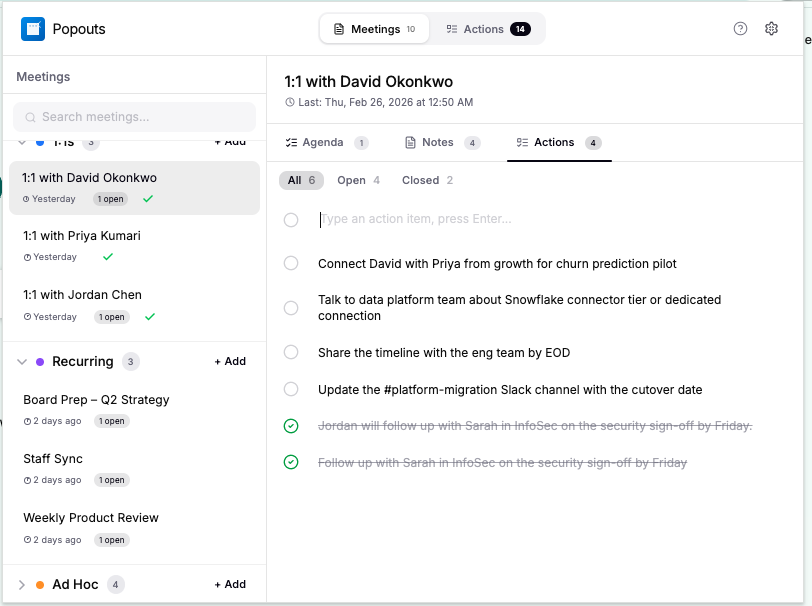Check the 'Share the timeline' action item
The image size is (812, 606).
click(291, 352)
